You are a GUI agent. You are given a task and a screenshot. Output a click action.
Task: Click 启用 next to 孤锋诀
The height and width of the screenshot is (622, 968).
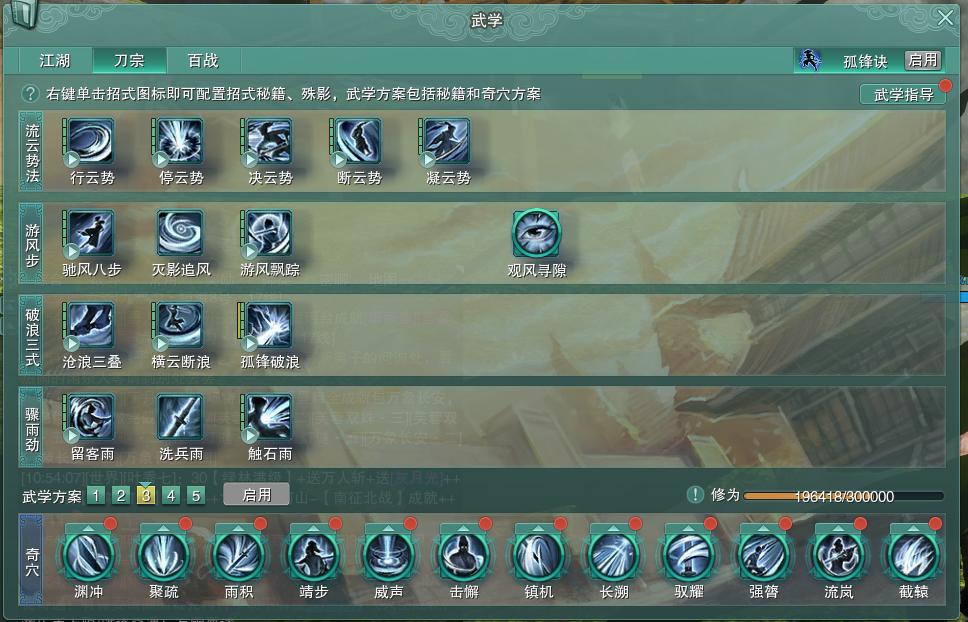tap(923, 60)
